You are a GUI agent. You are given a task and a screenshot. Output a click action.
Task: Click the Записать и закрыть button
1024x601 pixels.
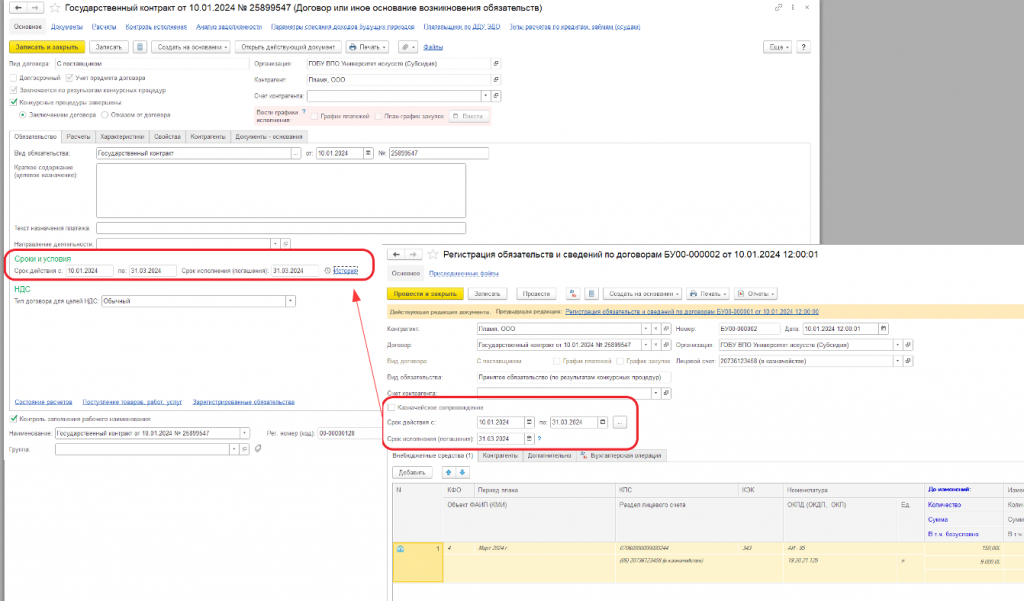tap(47, 47)
